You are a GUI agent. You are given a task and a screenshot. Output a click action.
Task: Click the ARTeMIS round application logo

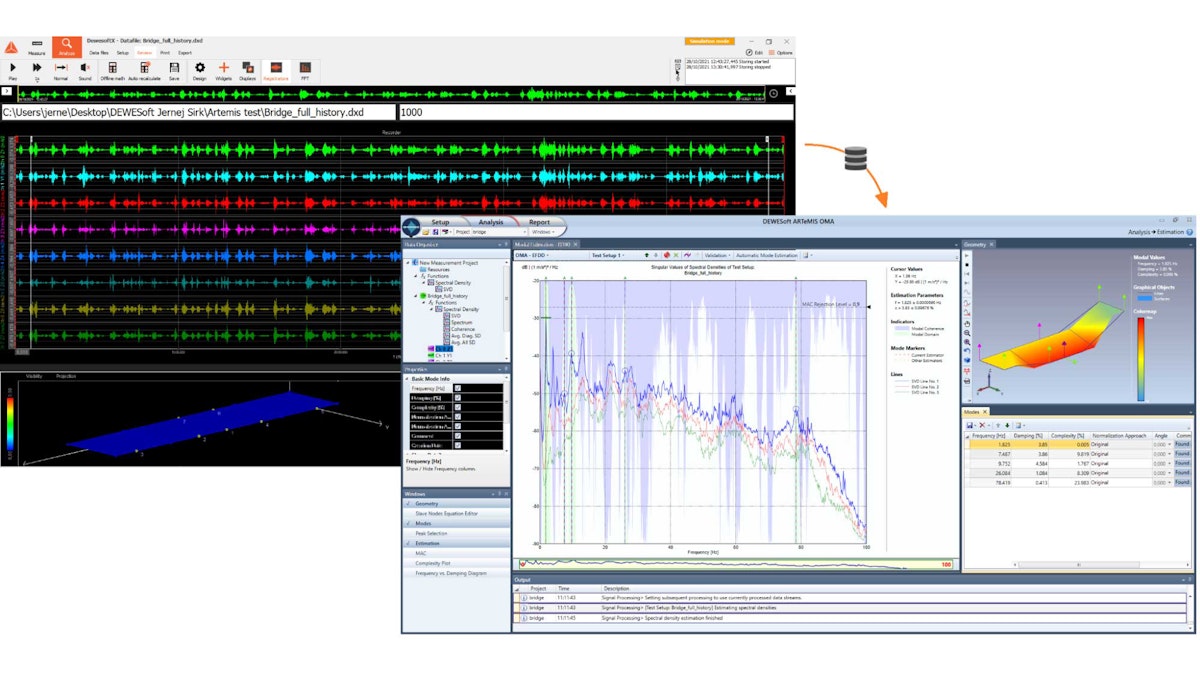pos(412,225)
